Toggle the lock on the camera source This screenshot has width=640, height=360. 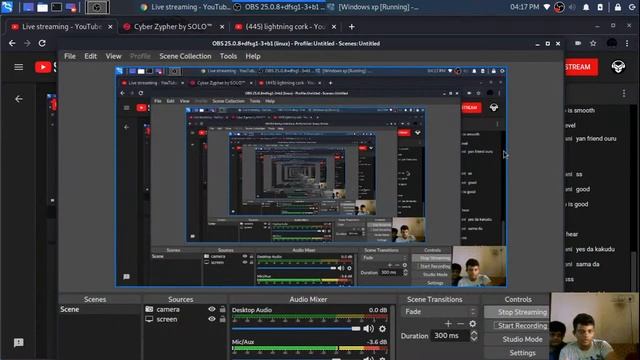[x=222, y=309]
